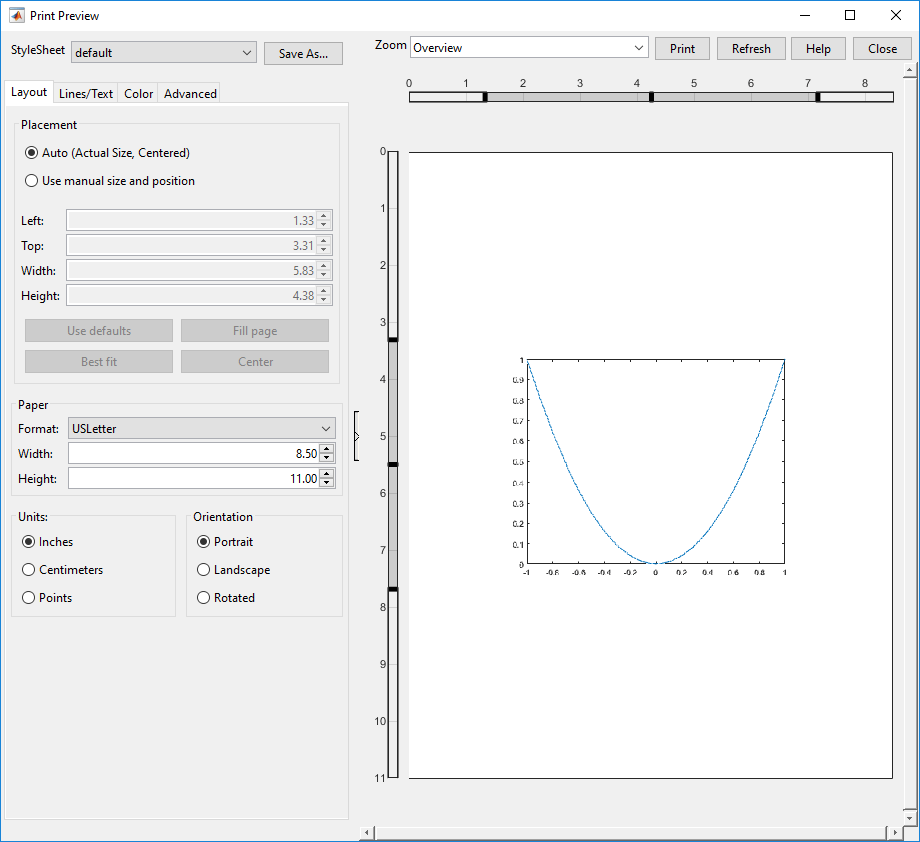The image size is (920, 842).
Task: Decrease the Top placement value
Action: 324,250
